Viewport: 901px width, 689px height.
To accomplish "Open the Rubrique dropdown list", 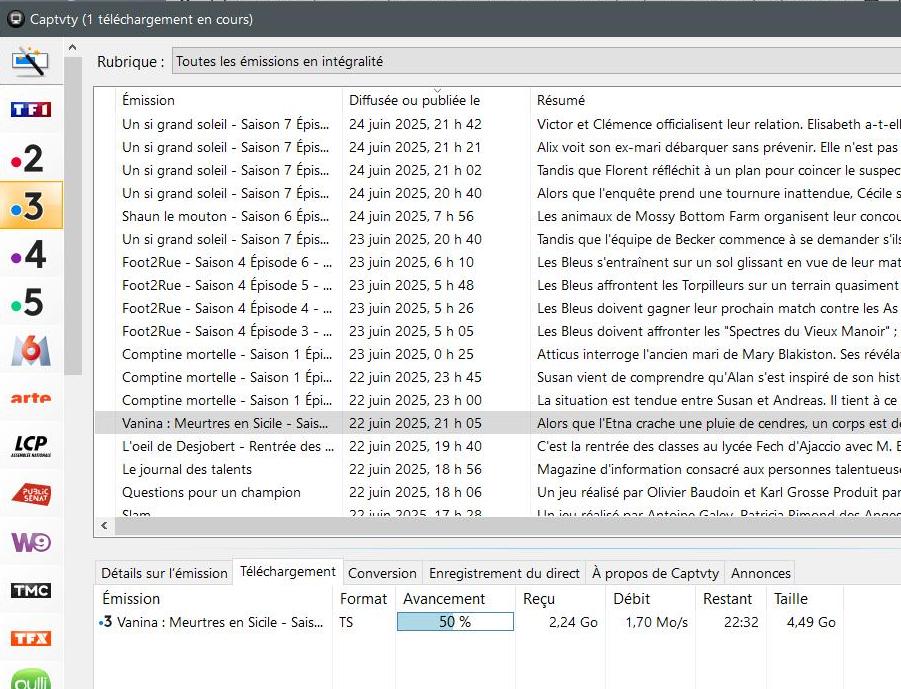I will 536,61.
